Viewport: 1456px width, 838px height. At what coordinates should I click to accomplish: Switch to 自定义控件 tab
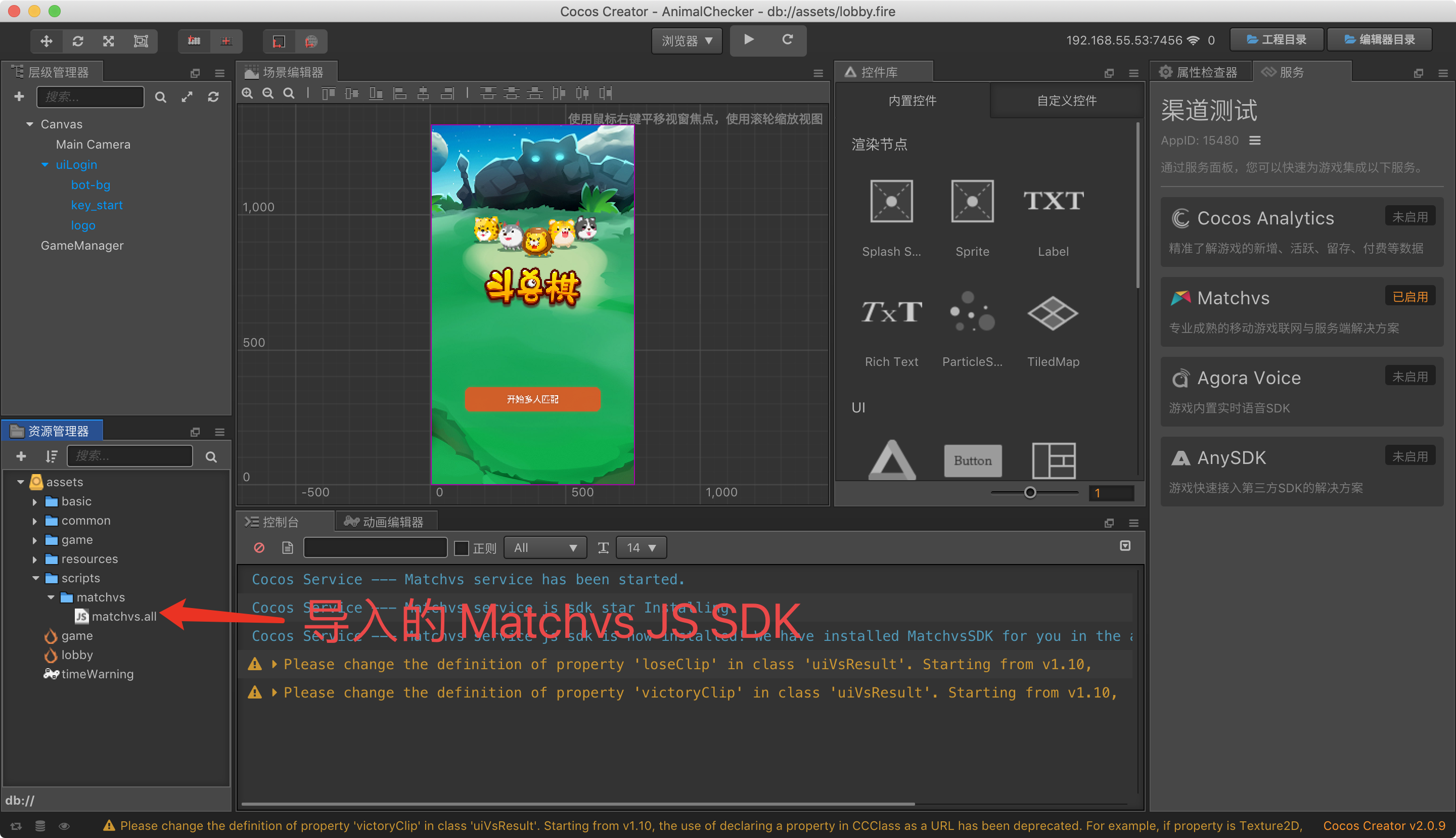tap(1066, 101)
